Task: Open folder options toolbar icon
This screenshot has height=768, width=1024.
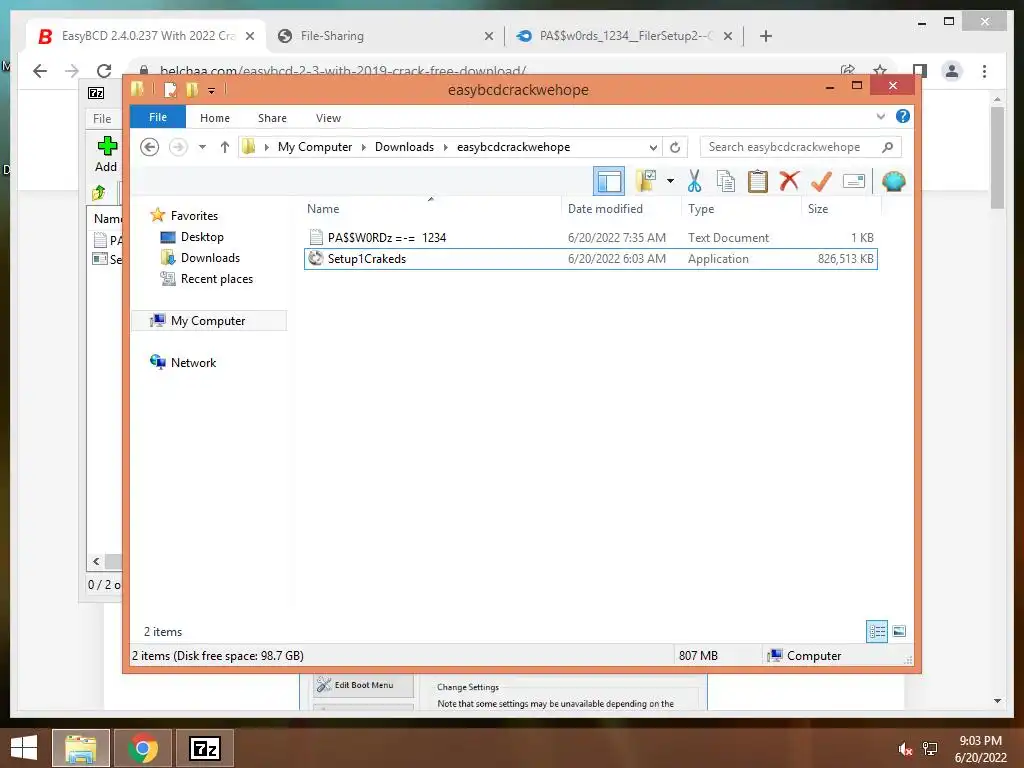Action: [x=645, y=181]
